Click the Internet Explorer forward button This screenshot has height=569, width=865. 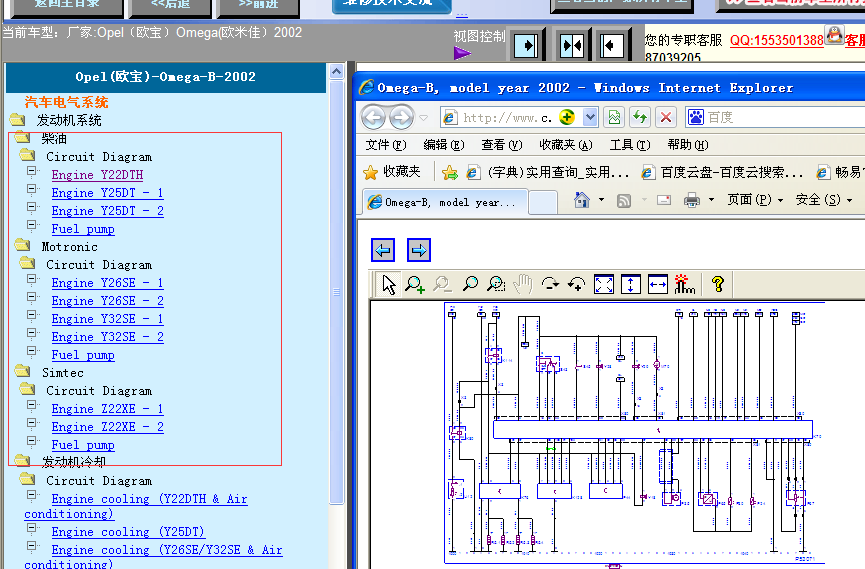(x=401, y=118)
